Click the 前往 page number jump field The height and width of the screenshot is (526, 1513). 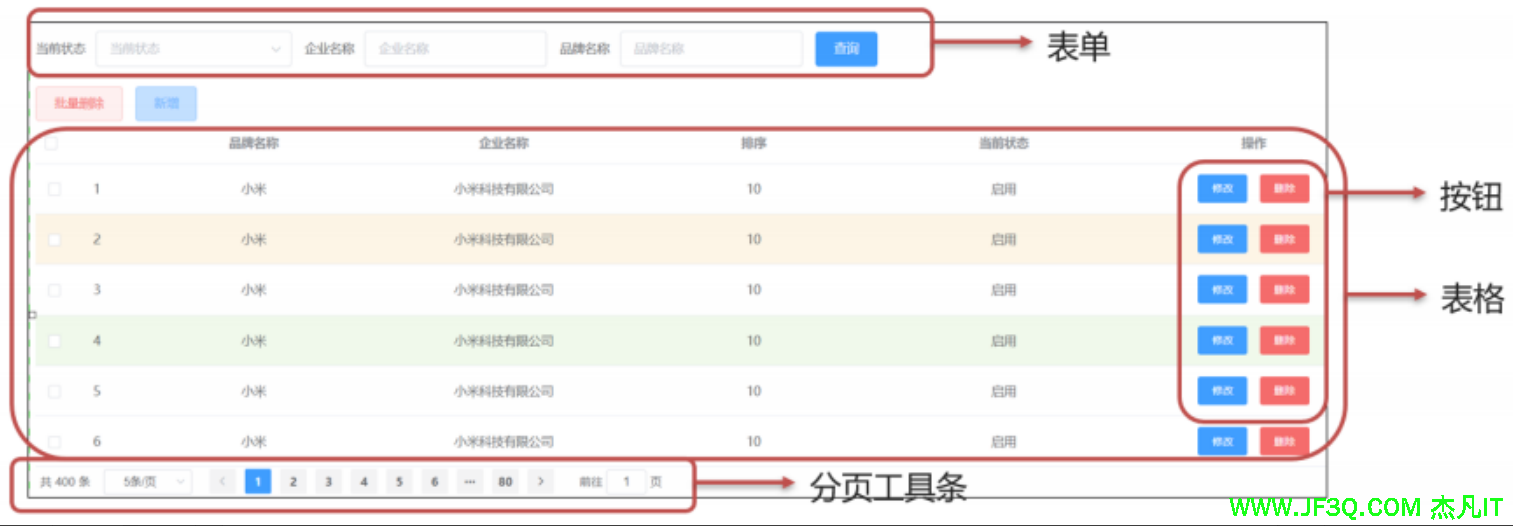[627, 482]
